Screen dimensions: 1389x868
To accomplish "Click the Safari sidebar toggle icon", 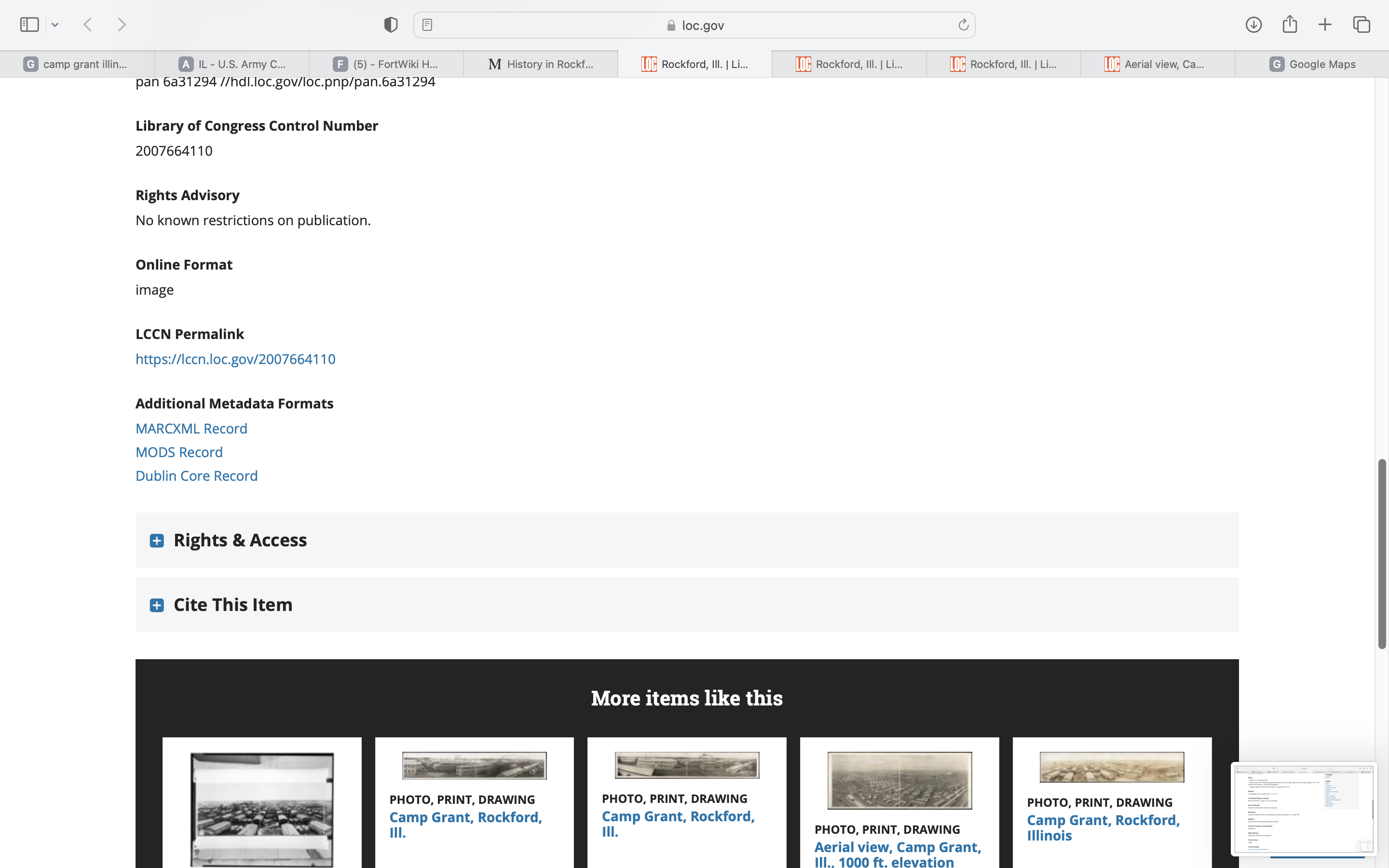I will pyautogui.click(x=29, y=25).
